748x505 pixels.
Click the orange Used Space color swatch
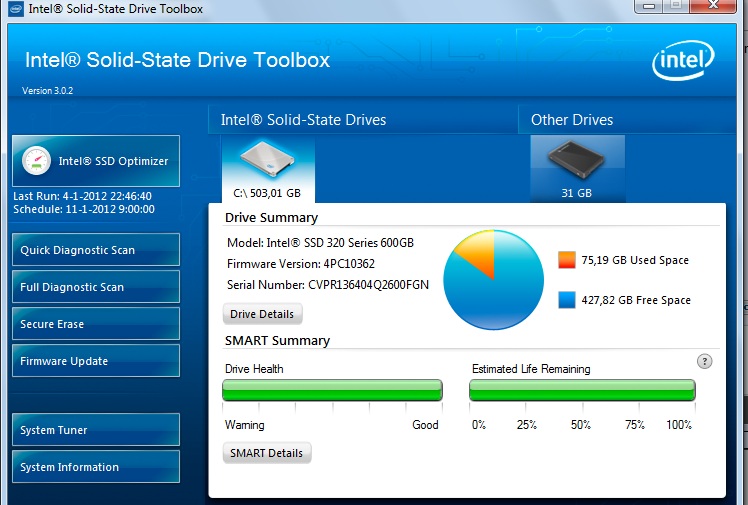point(567,260)
